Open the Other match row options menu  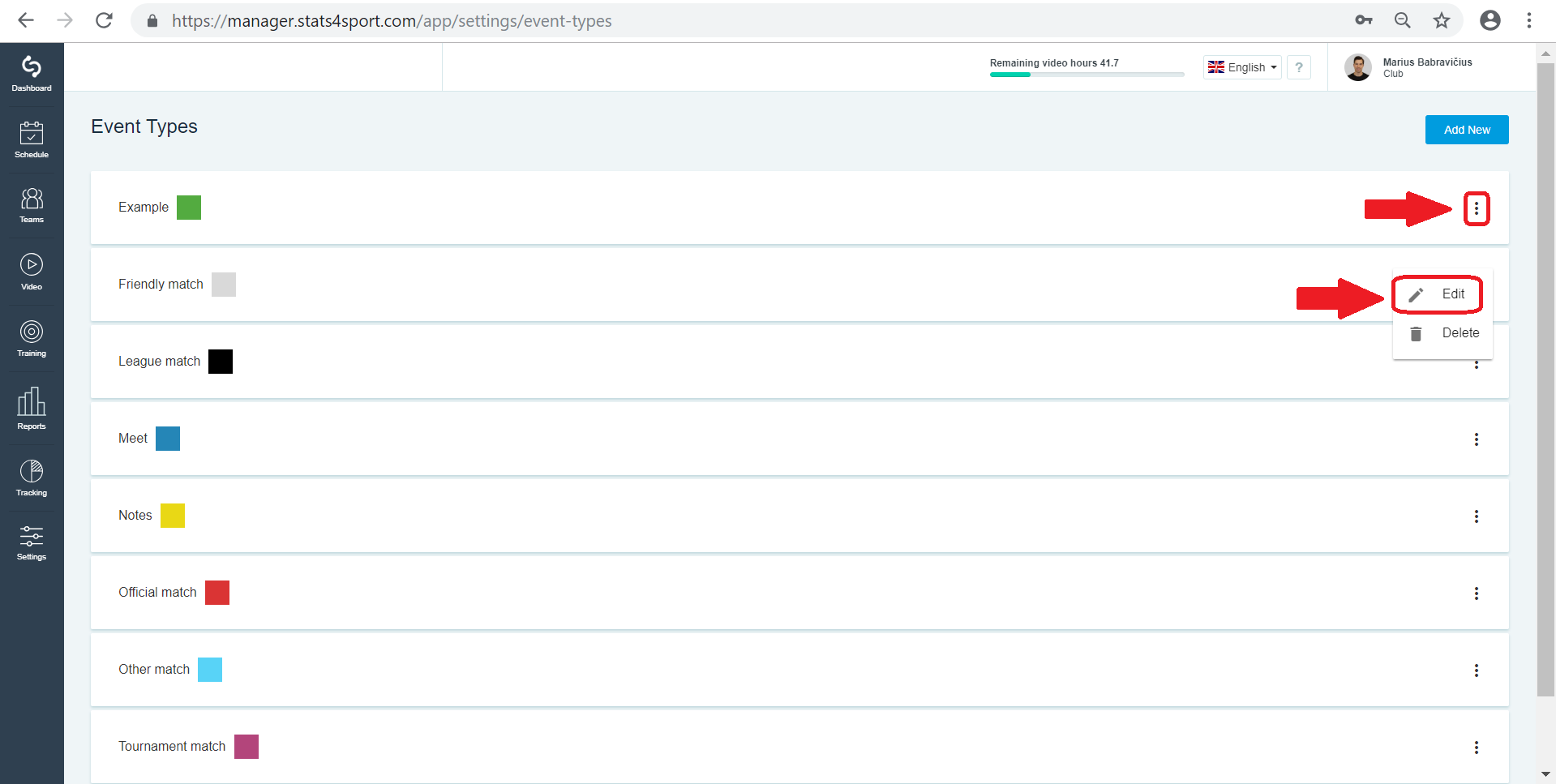tap(1477, 670)
